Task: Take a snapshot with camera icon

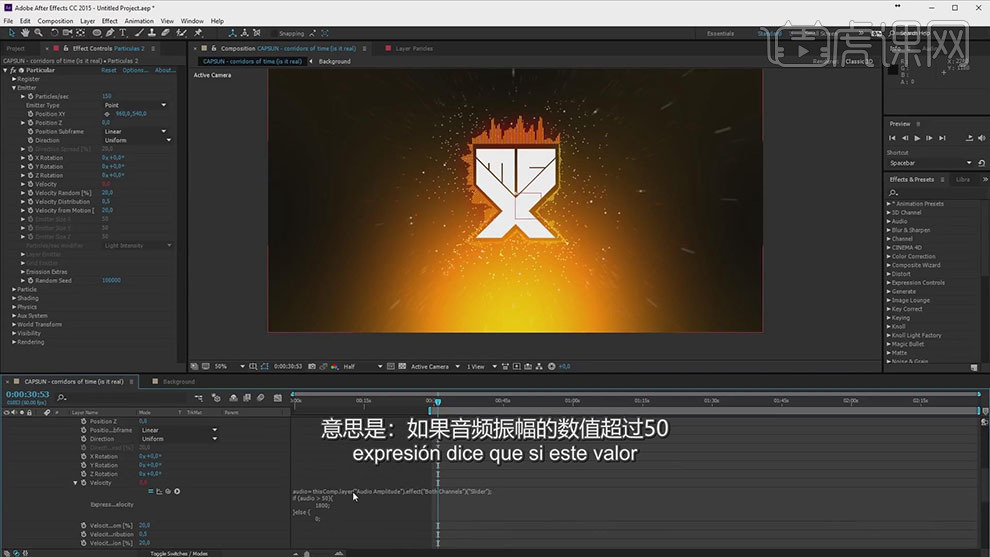Action: tap(312, 366)
